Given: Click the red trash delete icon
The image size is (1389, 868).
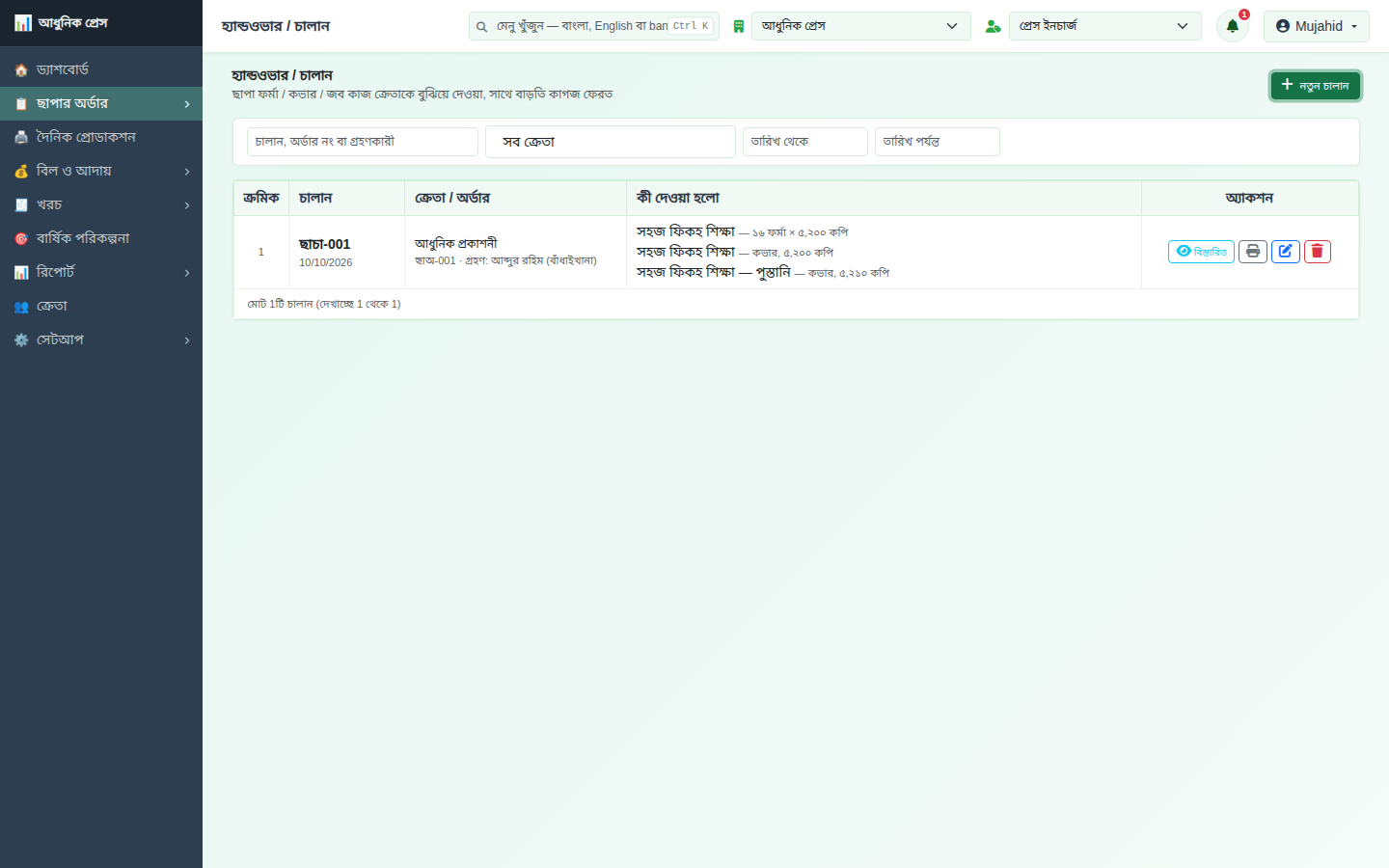Looking at the screenshot, I should (1317, 252).
